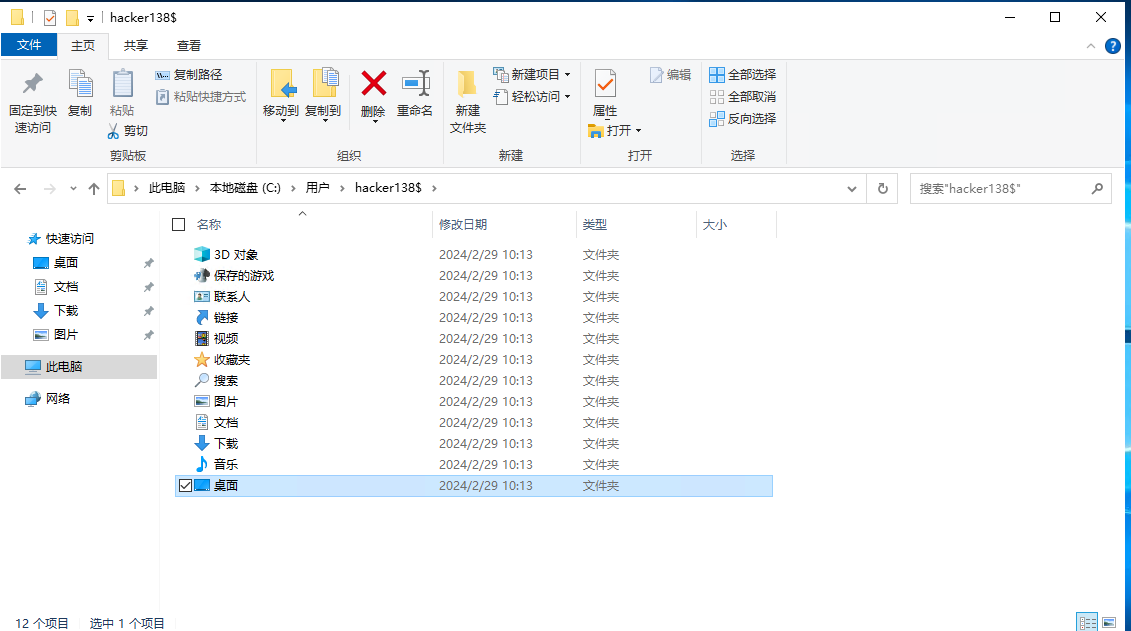Click the 属性 (Properties) icon

point(605,84)
